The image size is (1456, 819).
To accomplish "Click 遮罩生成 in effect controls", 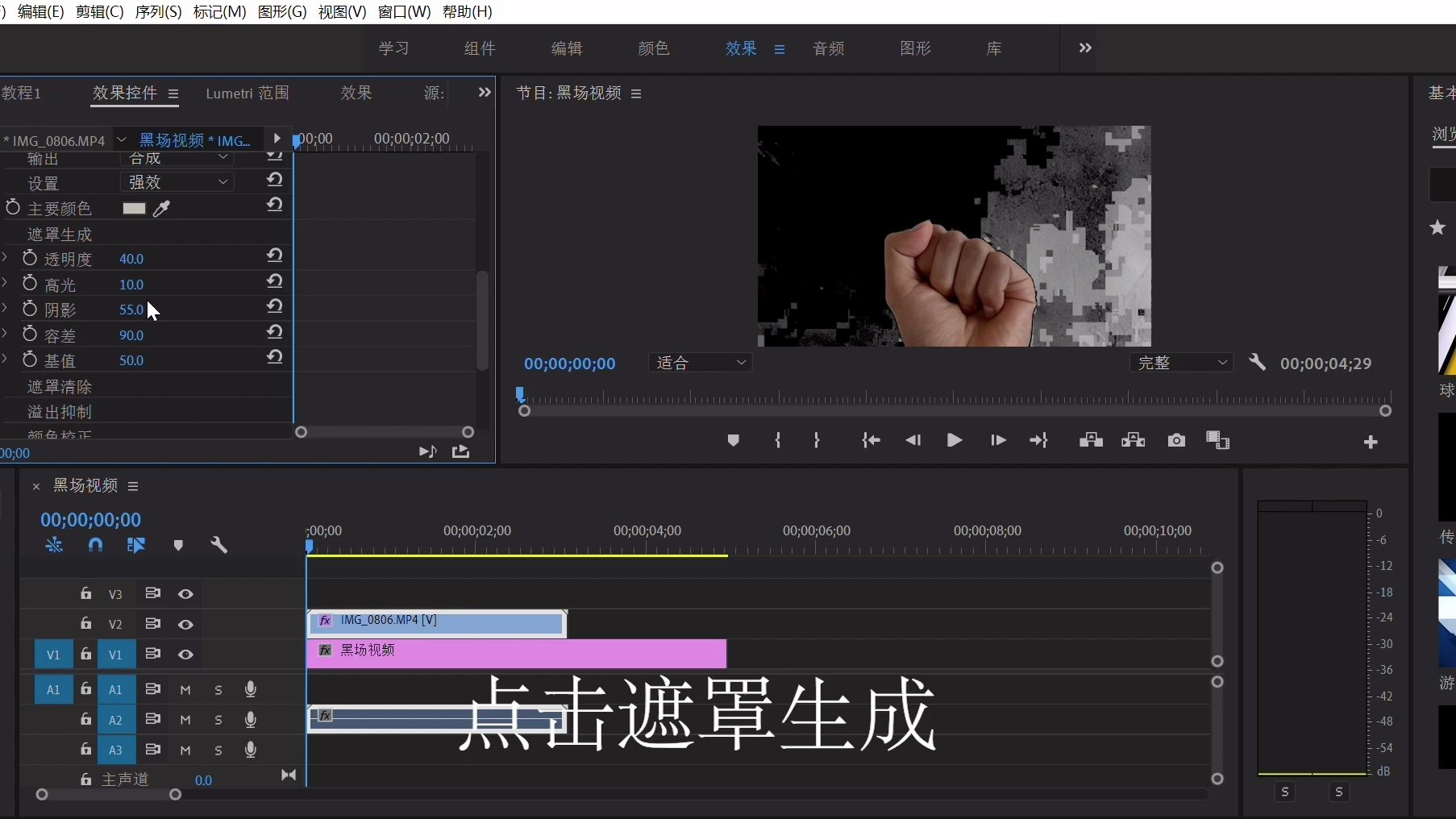I will point(60,234).
